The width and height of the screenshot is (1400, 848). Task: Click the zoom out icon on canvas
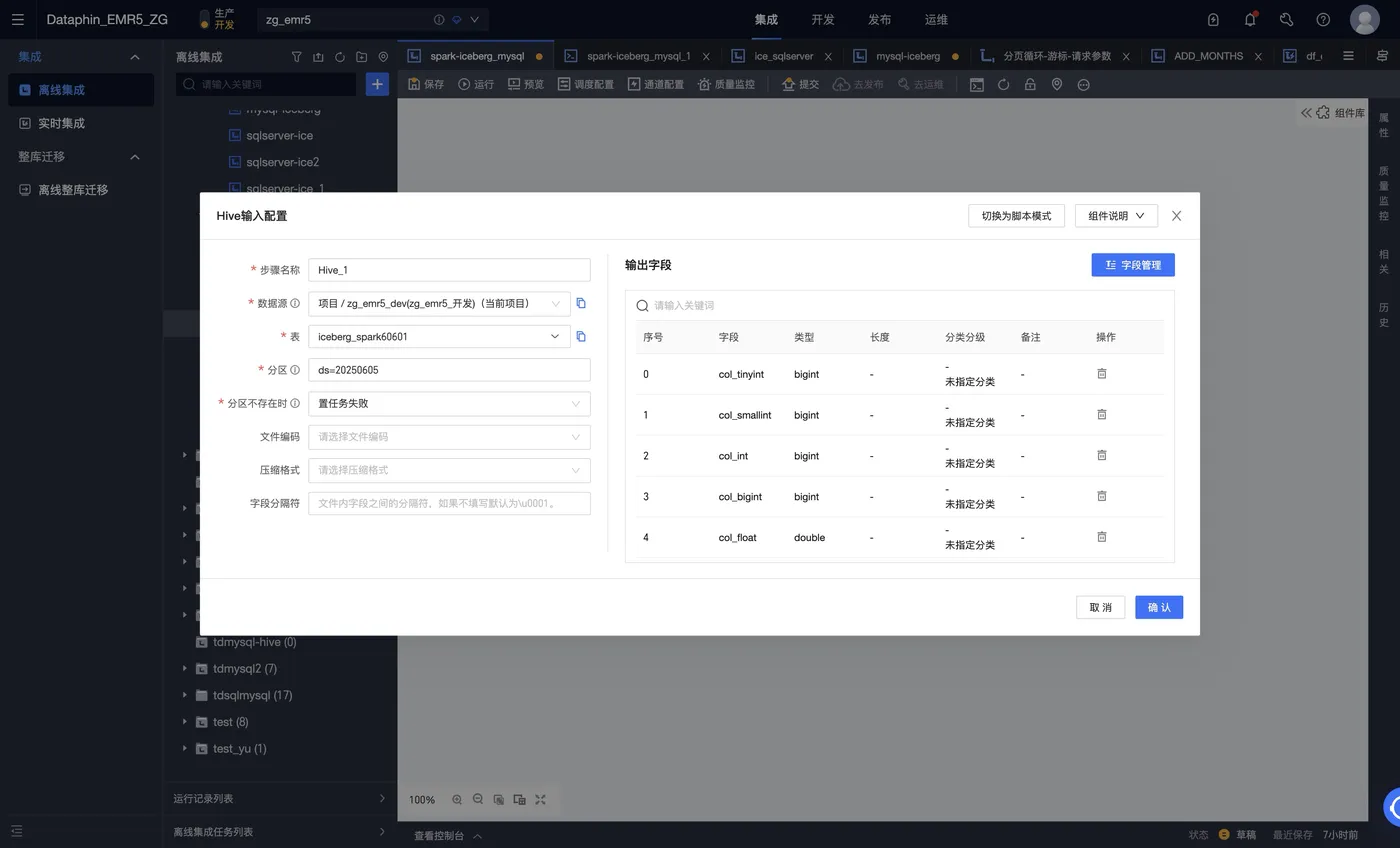click(478, 799)
